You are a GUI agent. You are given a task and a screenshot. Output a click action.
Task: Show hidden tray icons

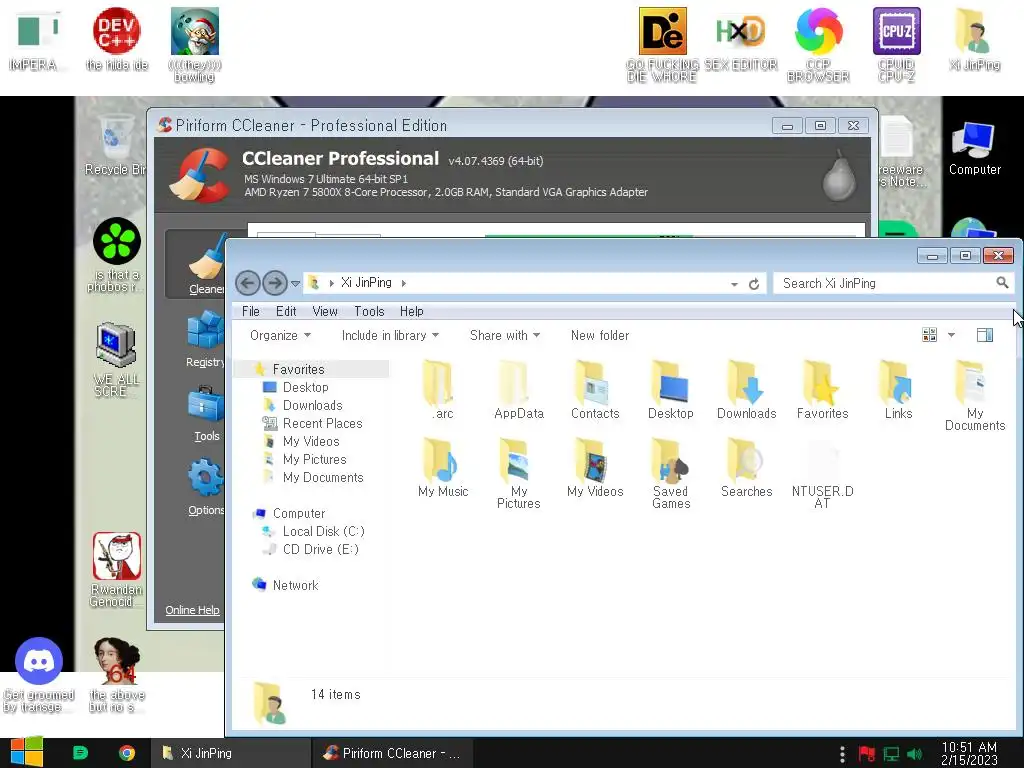(x=842, y=754)
